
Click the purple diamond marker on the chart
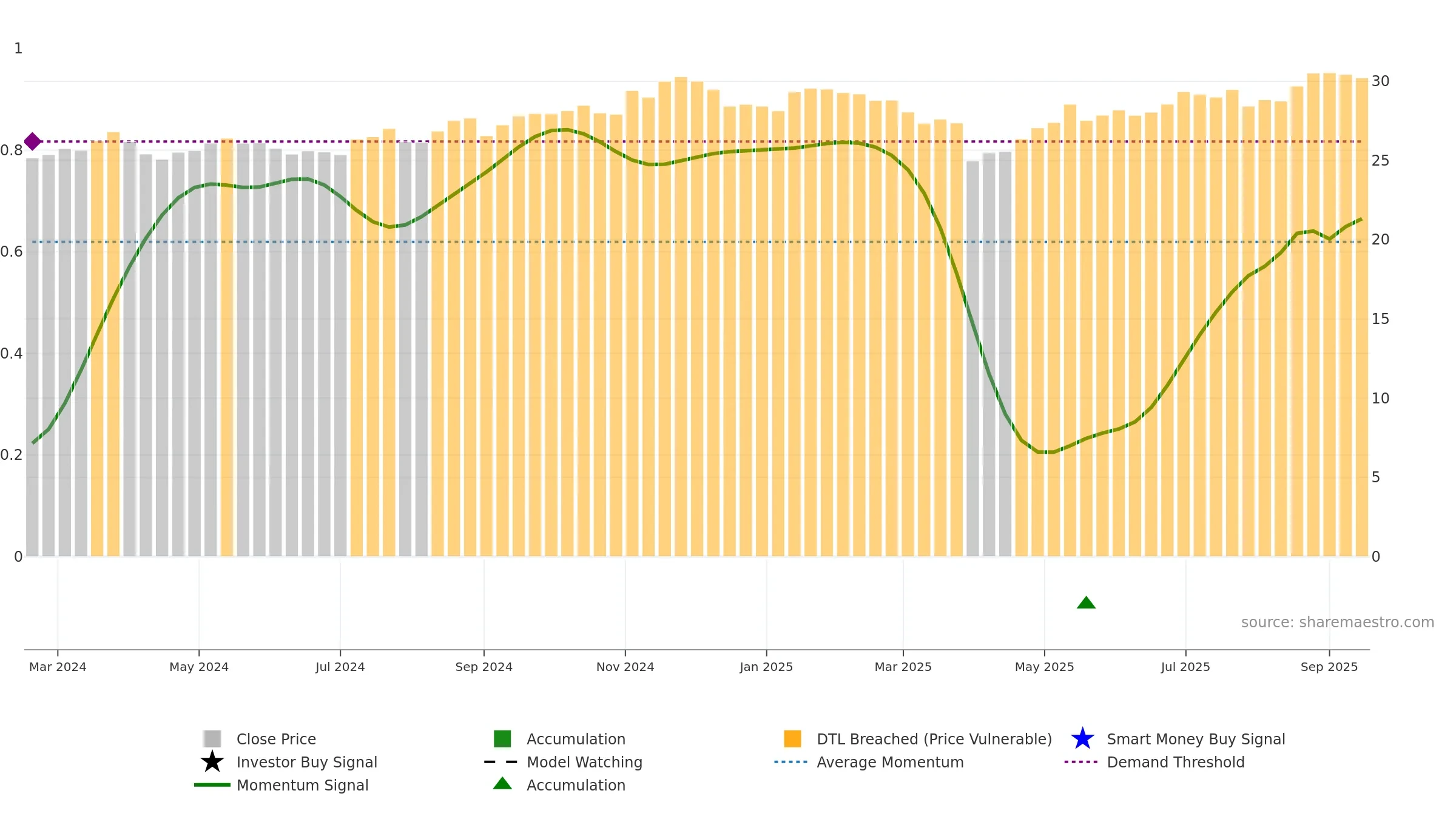tap(33, 141)
